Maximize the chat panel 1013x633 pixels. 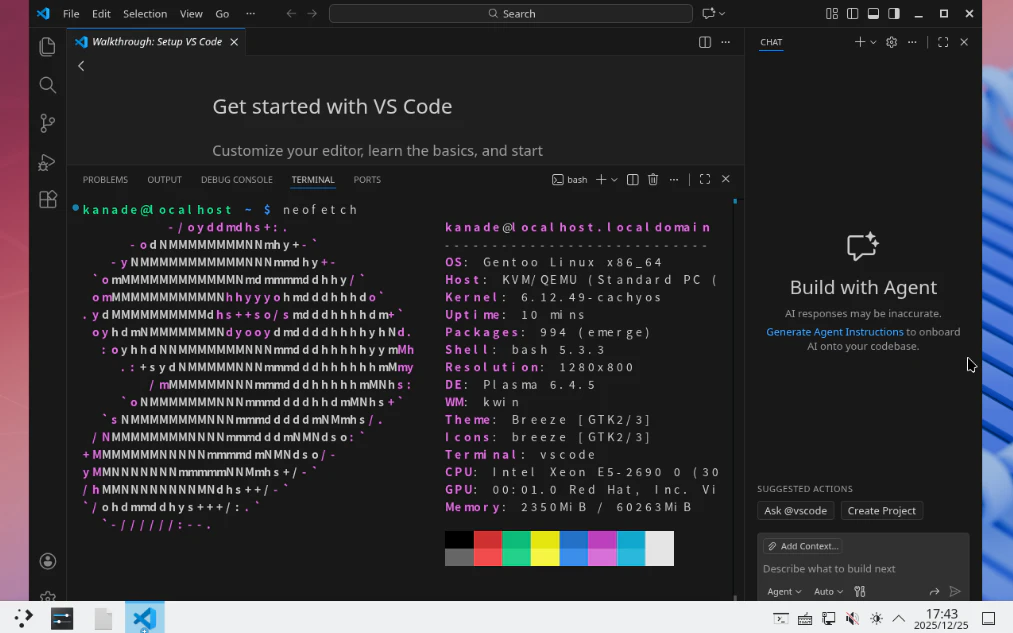[943, 42]
